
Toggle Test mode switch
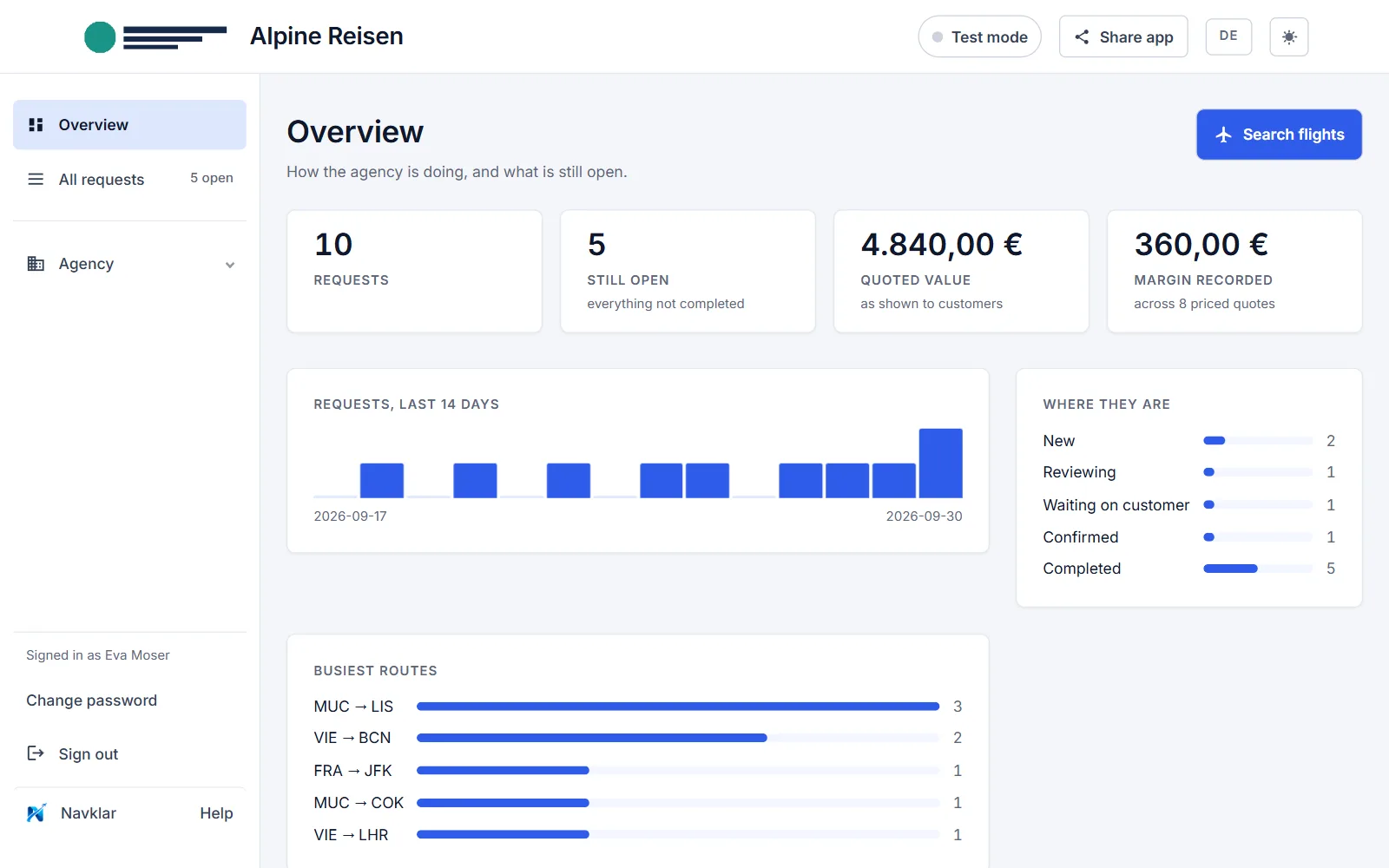(979, 36)
